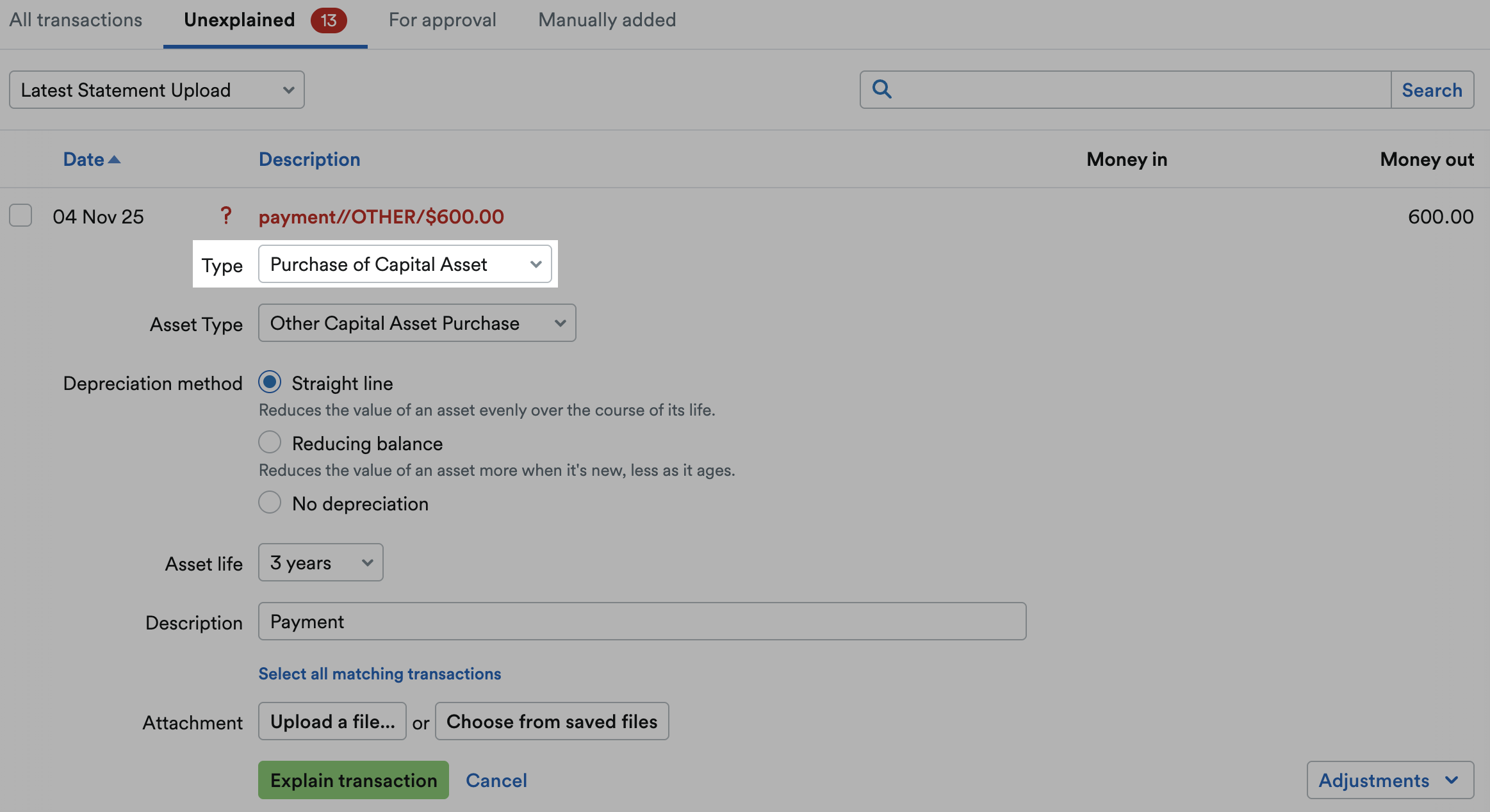Expand the Adjustments dropdown menu

pos(1390,780)
